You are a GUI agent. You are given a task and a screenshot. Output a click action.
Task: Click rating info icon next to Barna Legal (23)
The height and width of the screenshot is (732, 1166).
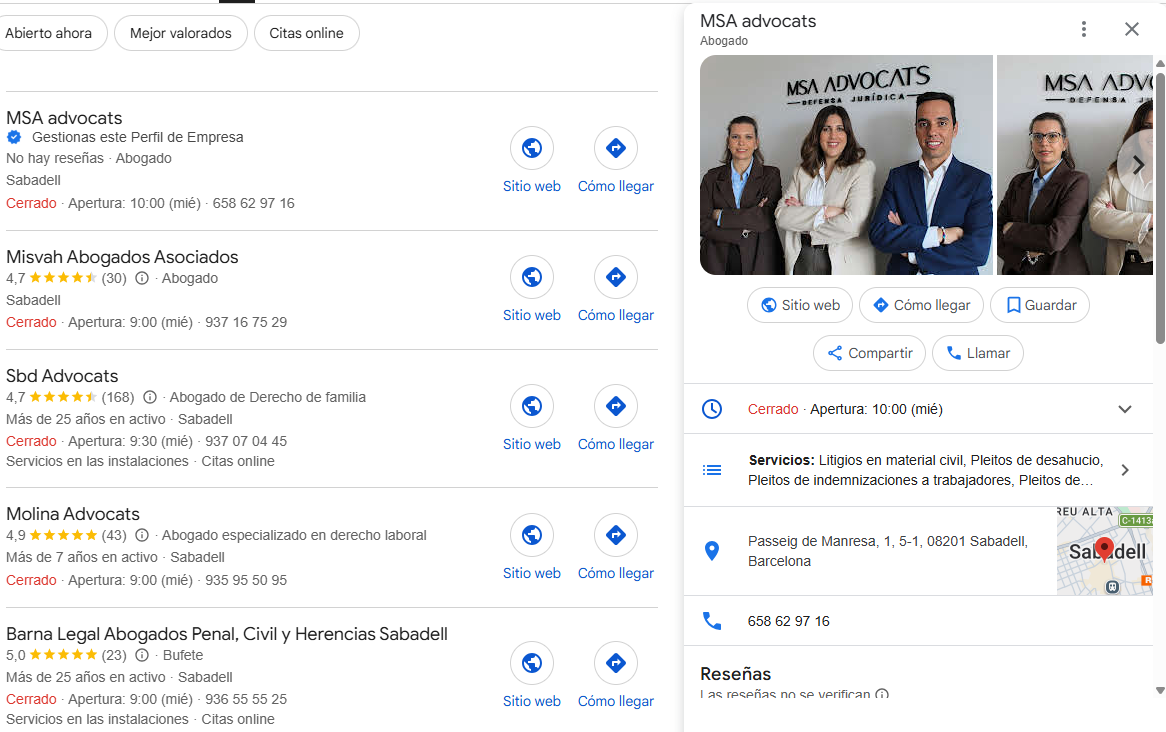pyautogui.click(x=142, y=655)
